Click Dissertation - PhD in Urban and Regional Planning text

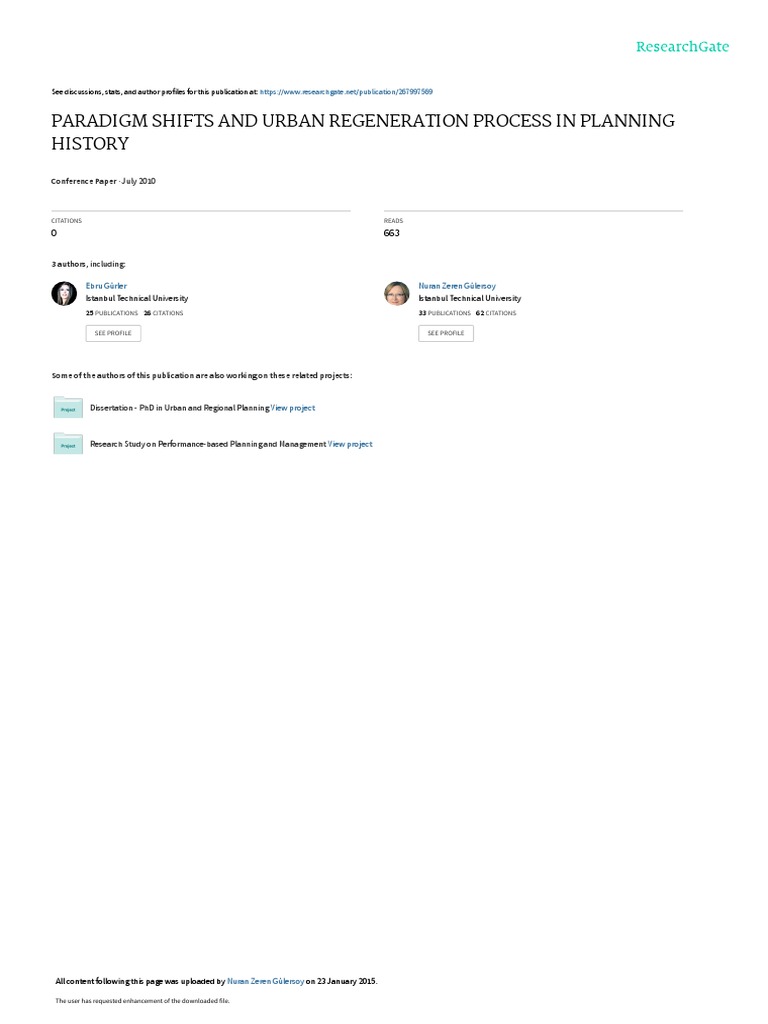click(180, 408)
